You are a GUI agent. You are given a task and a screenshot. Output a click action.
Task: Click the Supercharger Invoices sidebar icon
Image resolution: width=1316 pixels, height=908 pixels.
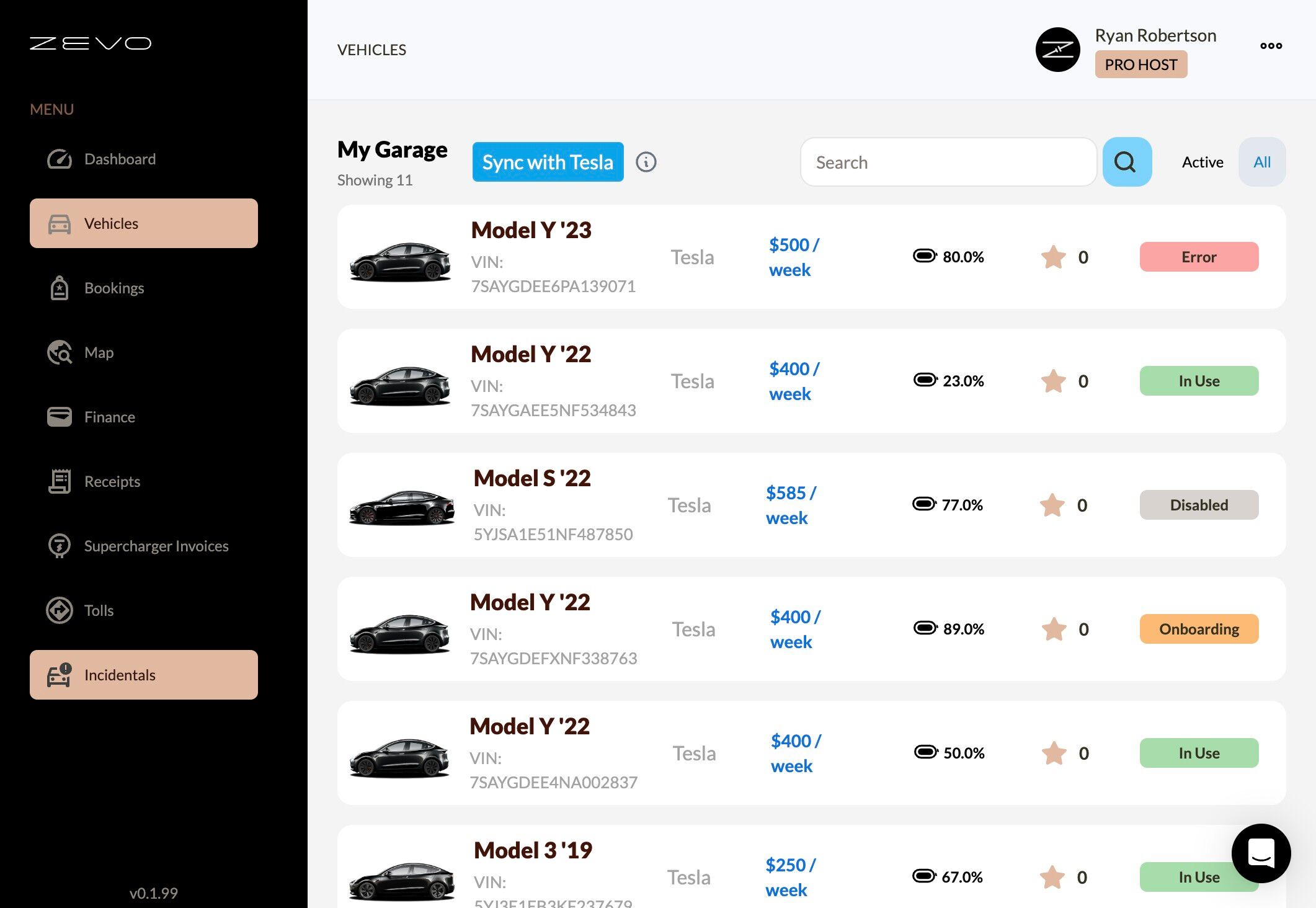(x=59, y=546)
